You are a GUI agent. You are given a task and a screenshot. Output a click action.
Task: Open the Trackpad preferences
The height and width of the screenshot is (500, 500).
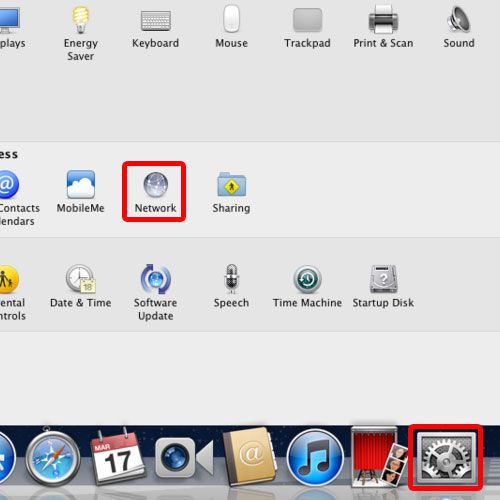tap(307, 28)
